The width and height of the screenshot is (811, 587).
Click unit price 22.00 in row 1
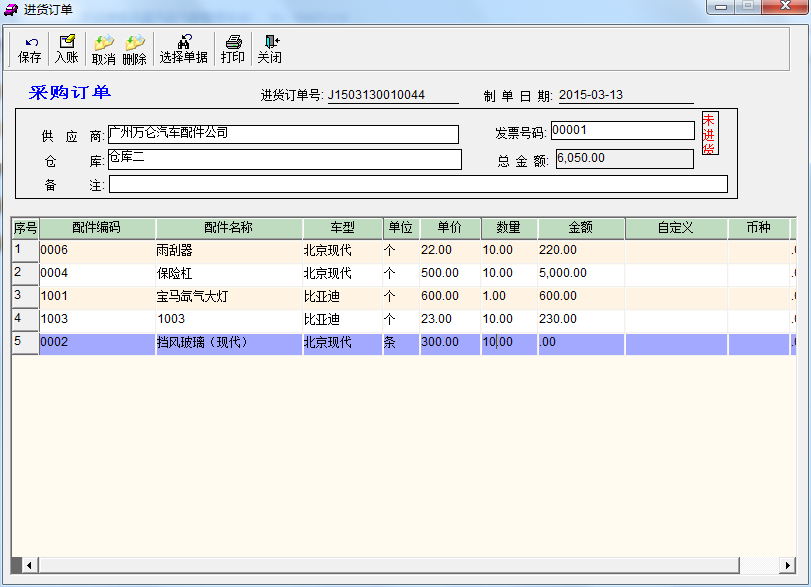(x=450, y=250)
